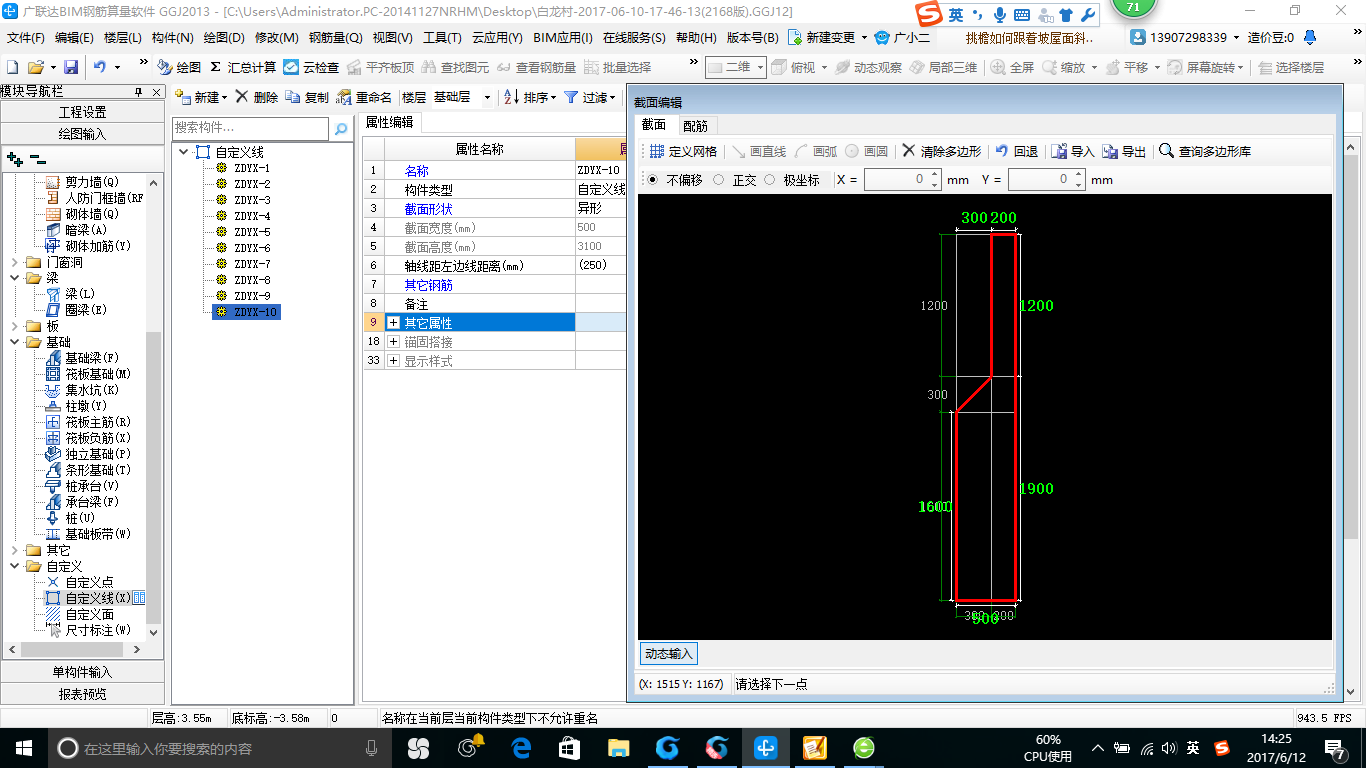Image resolution: width=1366 pixels, height=768 pixels.
Task: Click the 广小二 assistant button
Action: pos(902,38)
